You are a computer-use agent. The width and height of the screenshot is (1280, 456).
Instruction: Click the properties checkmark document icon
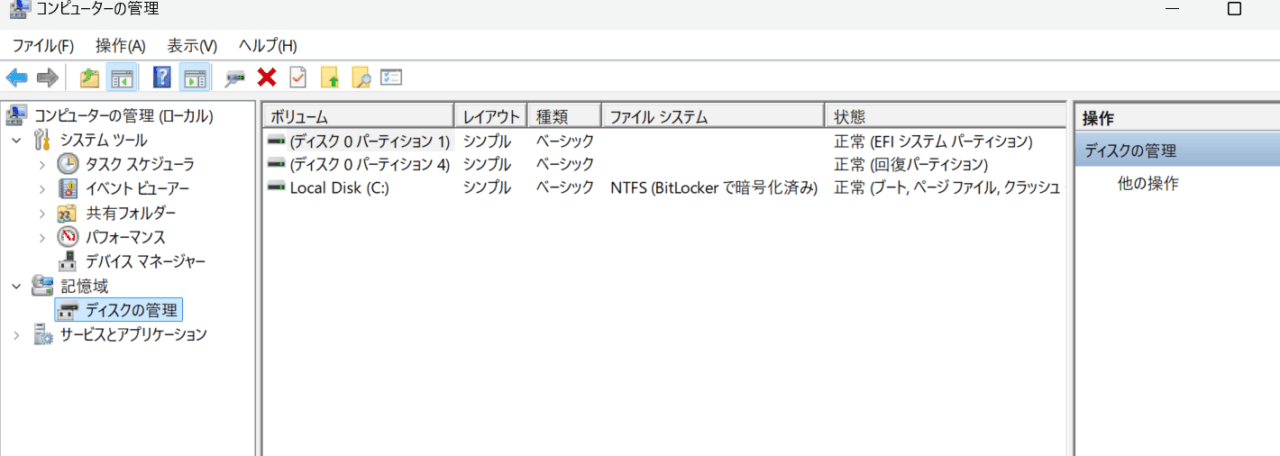tap(298, 77)
